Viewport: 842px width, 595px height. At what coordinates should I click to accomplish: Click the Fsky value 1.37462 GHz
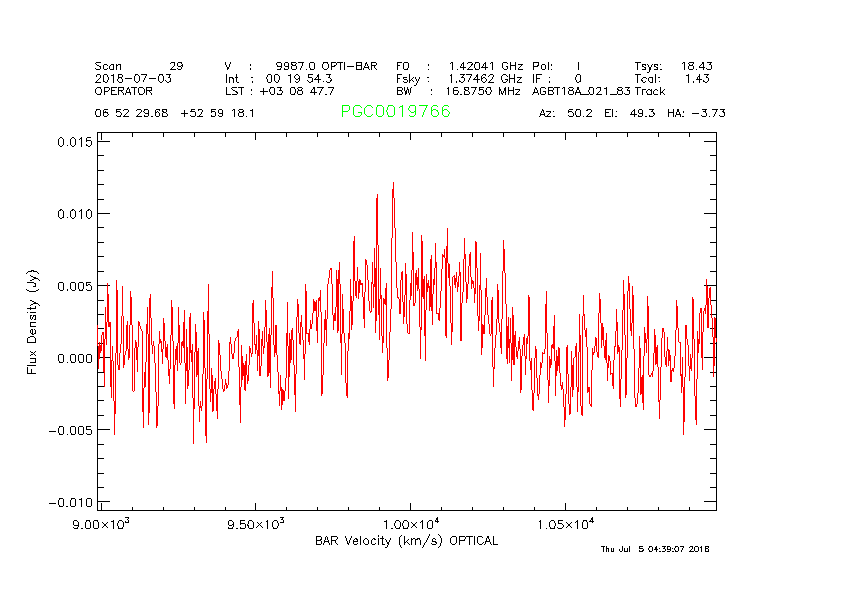point(483,78)
